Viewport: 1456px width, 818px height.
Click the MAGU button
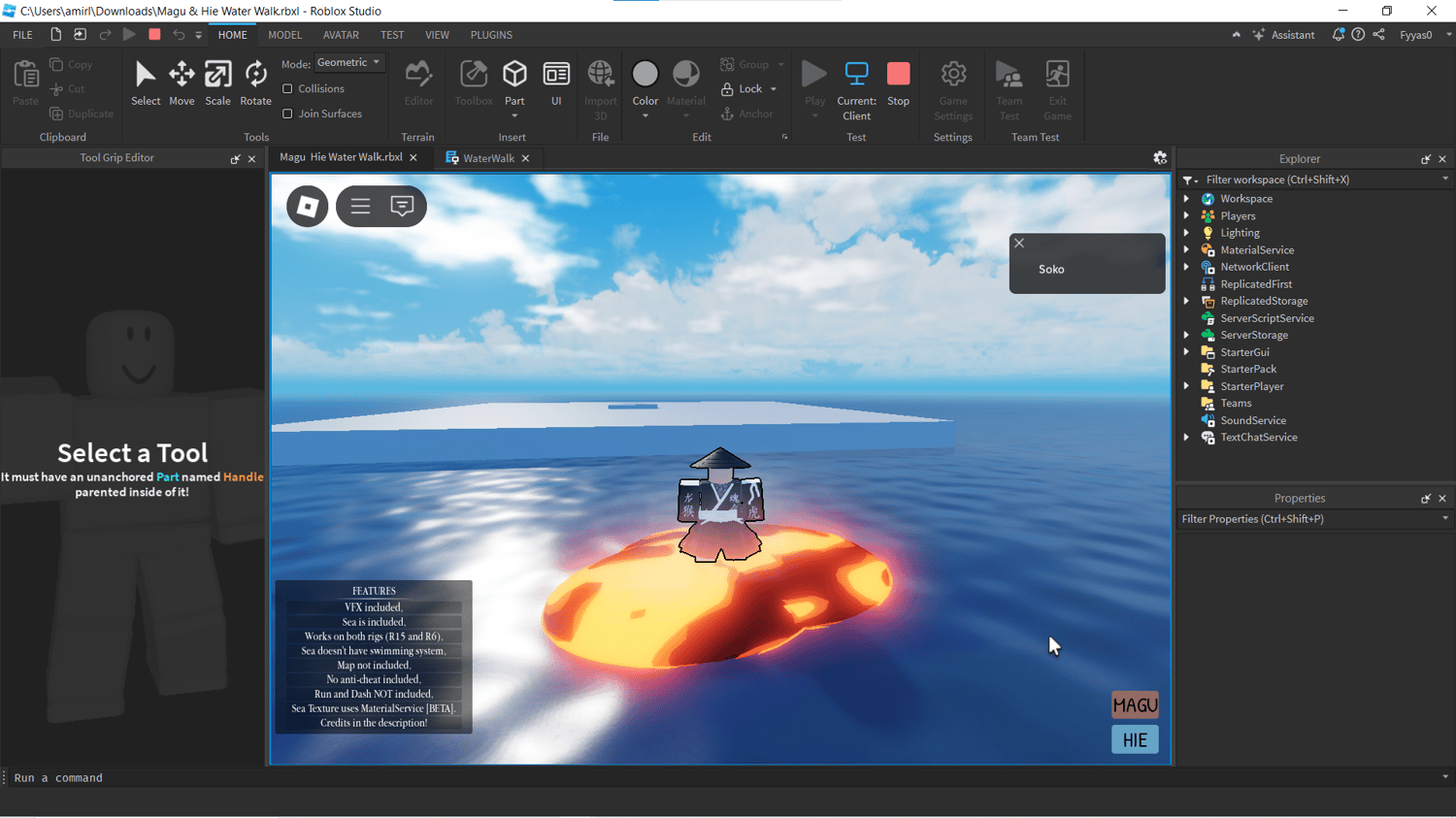point(1135,705)
